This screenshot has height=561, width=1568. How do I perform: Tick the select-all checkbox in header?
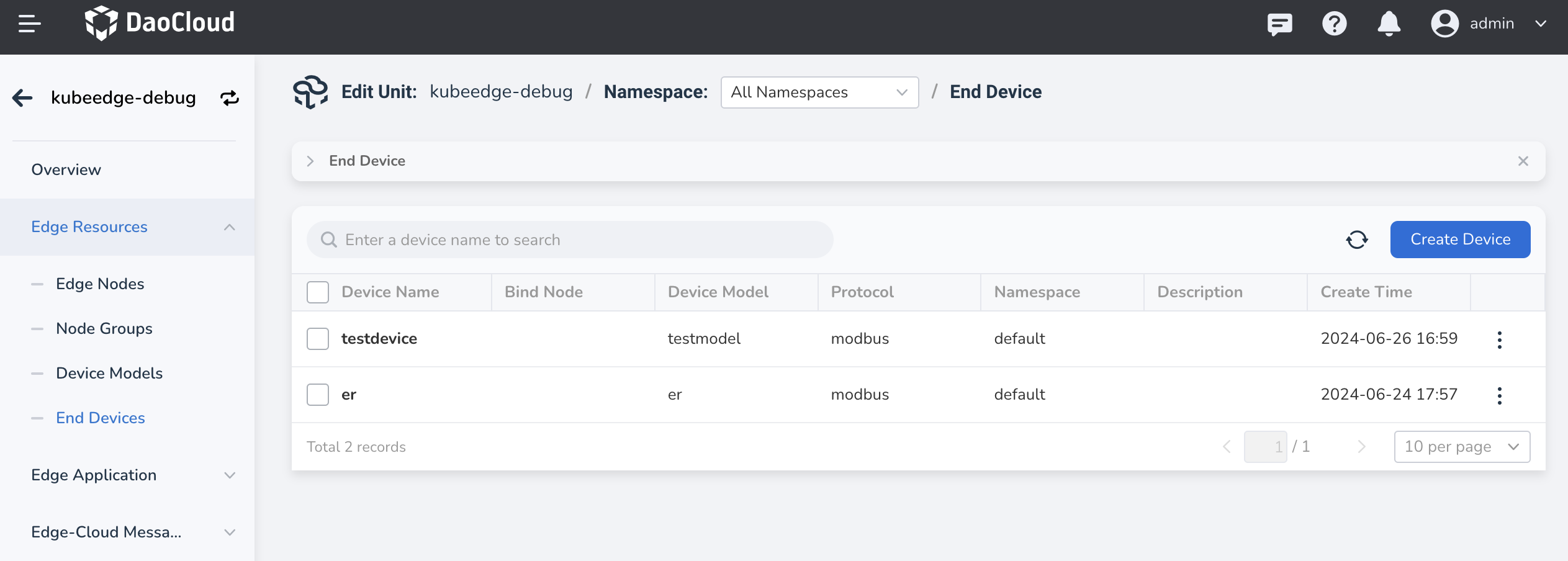[318, 292]
